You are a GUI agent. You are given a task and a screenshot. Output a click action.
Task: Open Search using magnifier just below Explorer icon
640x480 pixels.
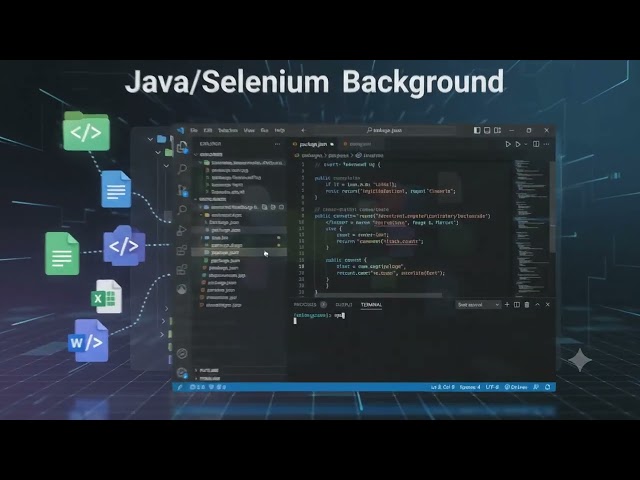tap(182, 168)
